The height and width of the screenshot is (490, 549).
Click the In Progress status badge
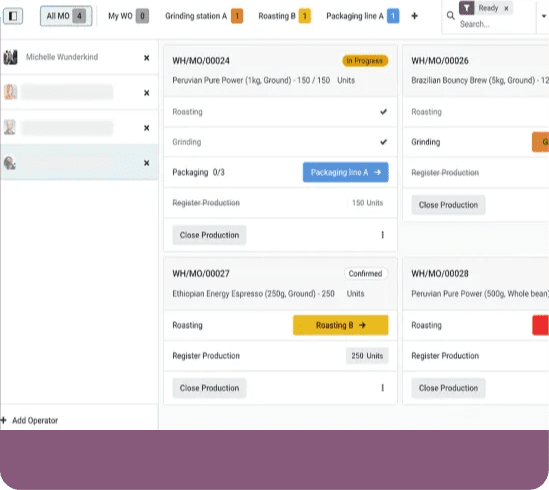[365, 61]
